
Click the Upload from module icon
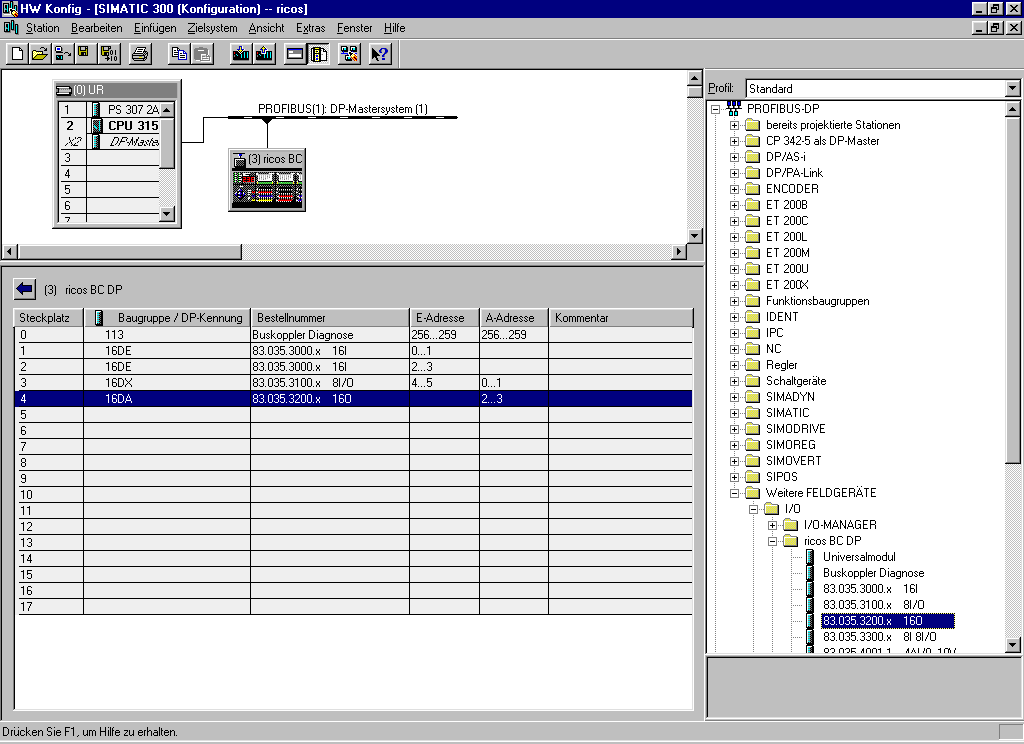(264, 54)
